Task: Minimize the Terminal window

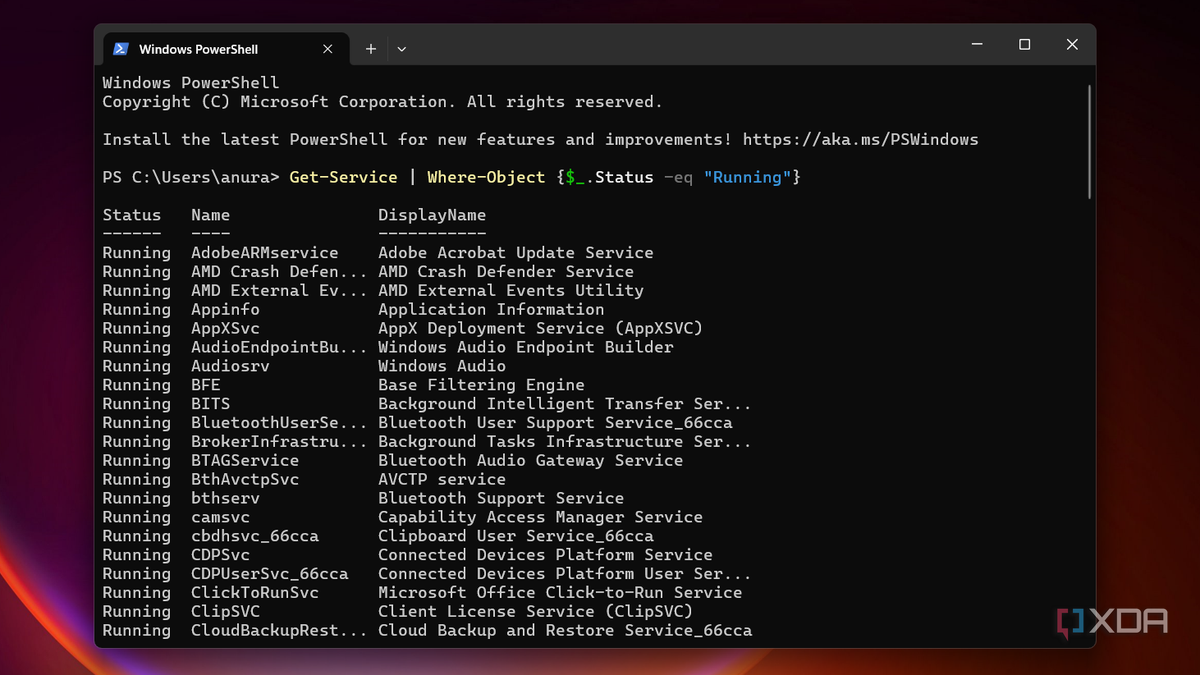Action: click(977, 45)
